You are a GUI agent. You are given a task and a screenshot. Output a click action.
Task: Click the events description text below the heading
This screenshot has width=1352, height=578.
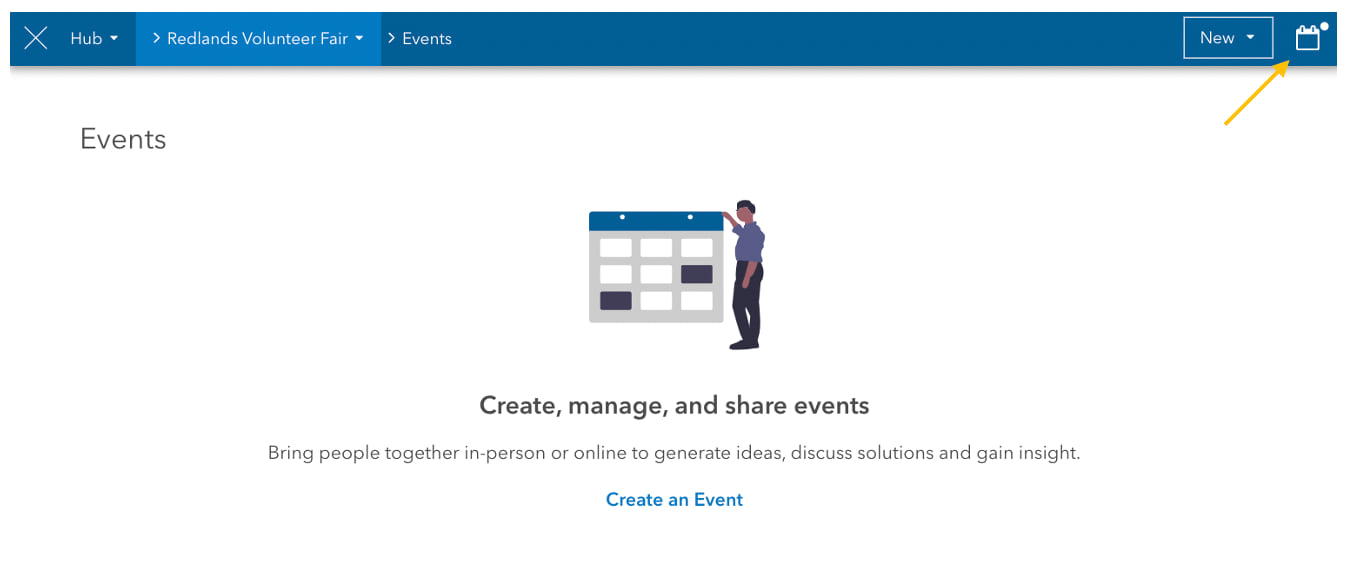[x=674, y=452]
